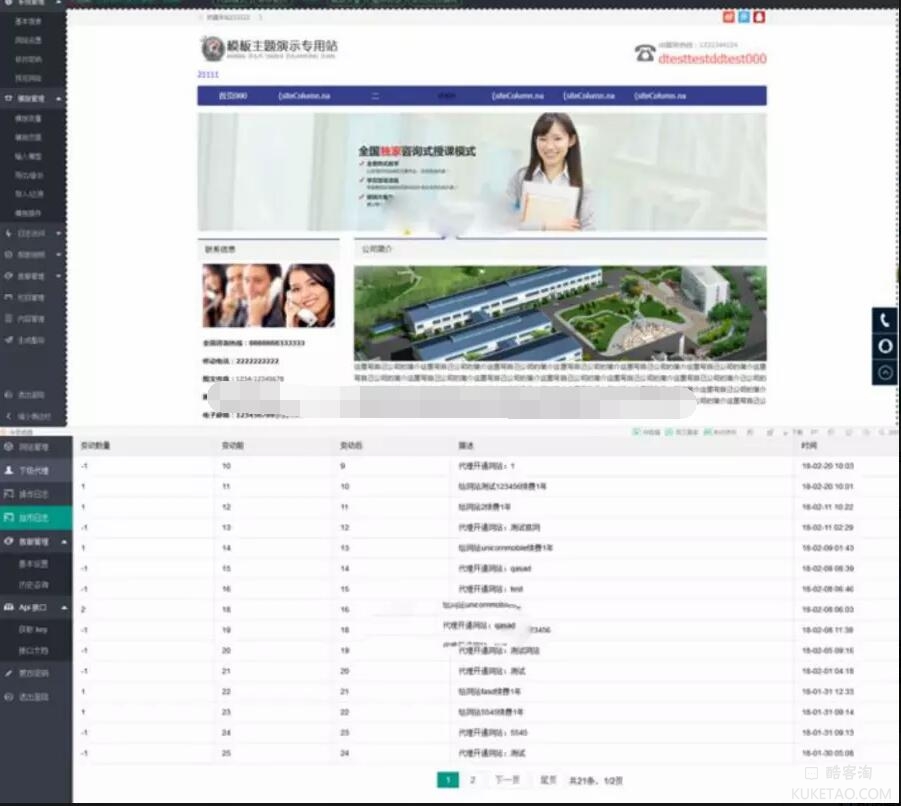This screenshot has width=901, height=806.
Task: Select the green highlighted log menu item
Action: (34, 517)
